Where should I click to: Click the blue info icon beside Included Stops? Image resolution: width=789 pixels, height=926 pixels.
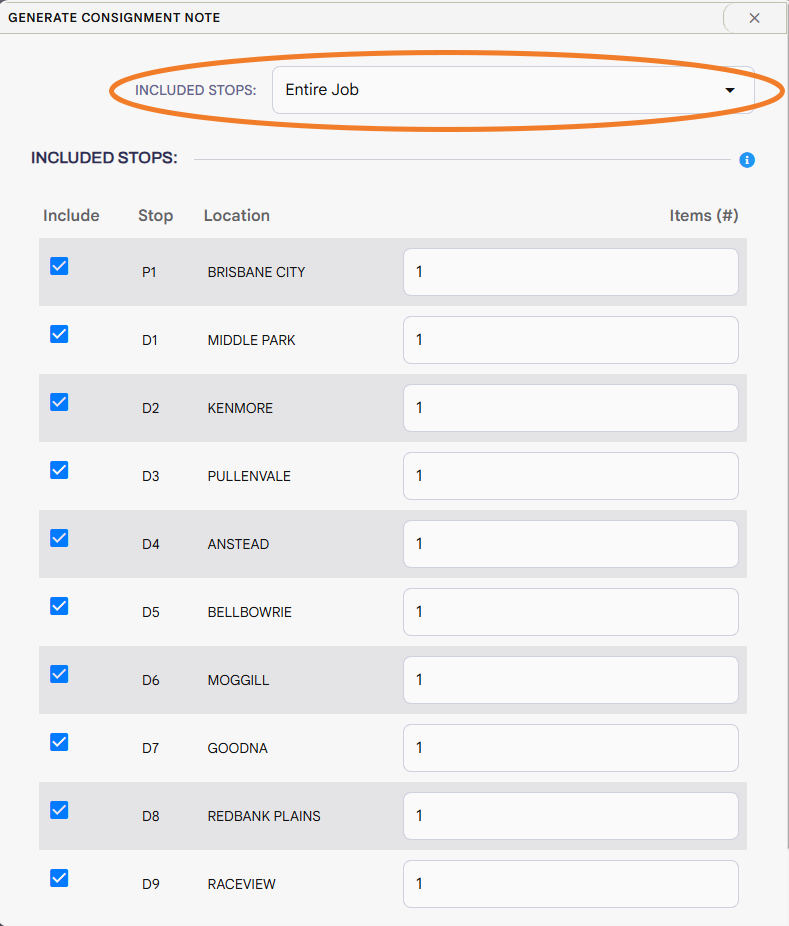tap(746, 160)
